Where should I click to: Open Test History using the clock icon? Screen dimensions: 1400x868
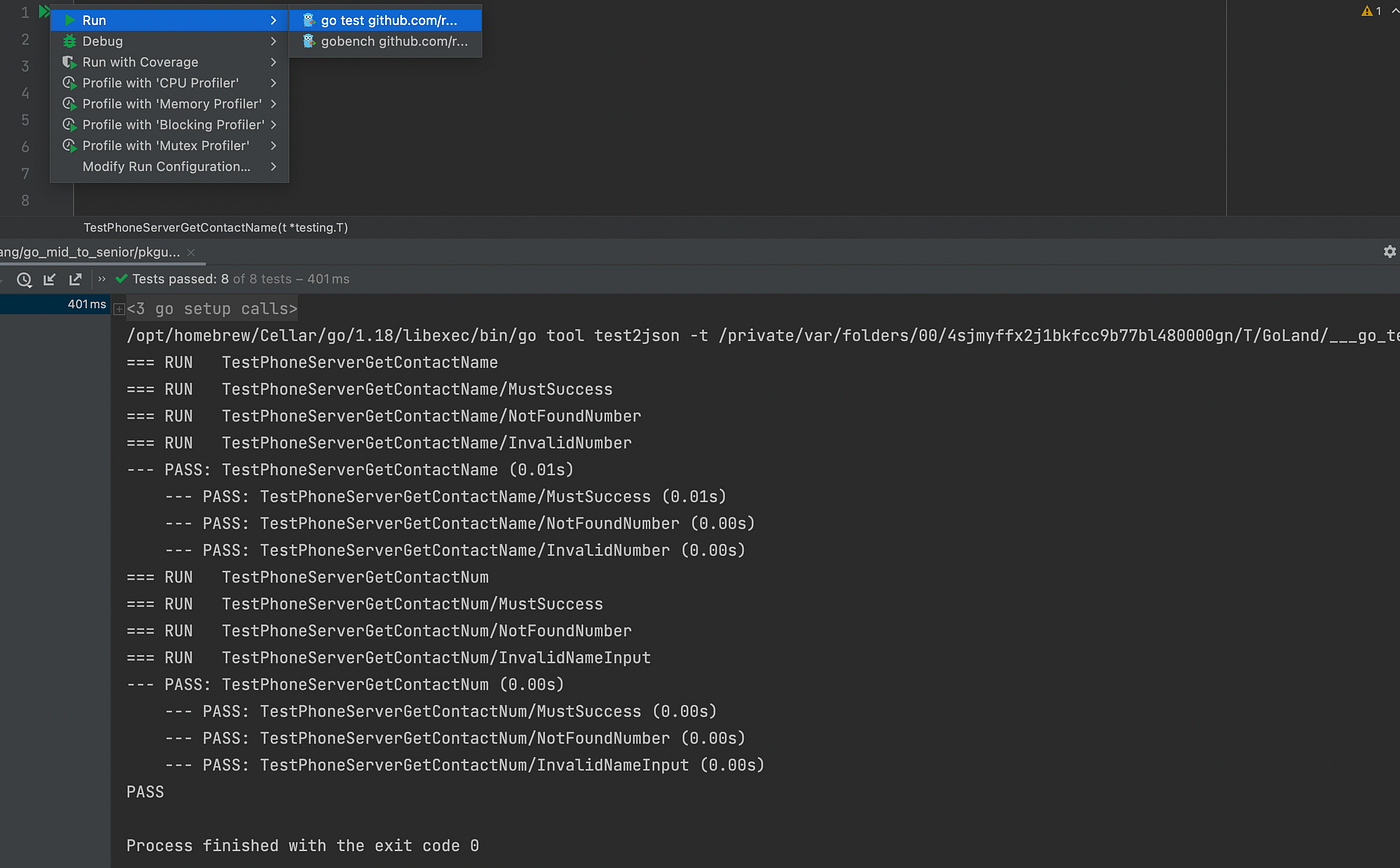[x=24, y=279]
